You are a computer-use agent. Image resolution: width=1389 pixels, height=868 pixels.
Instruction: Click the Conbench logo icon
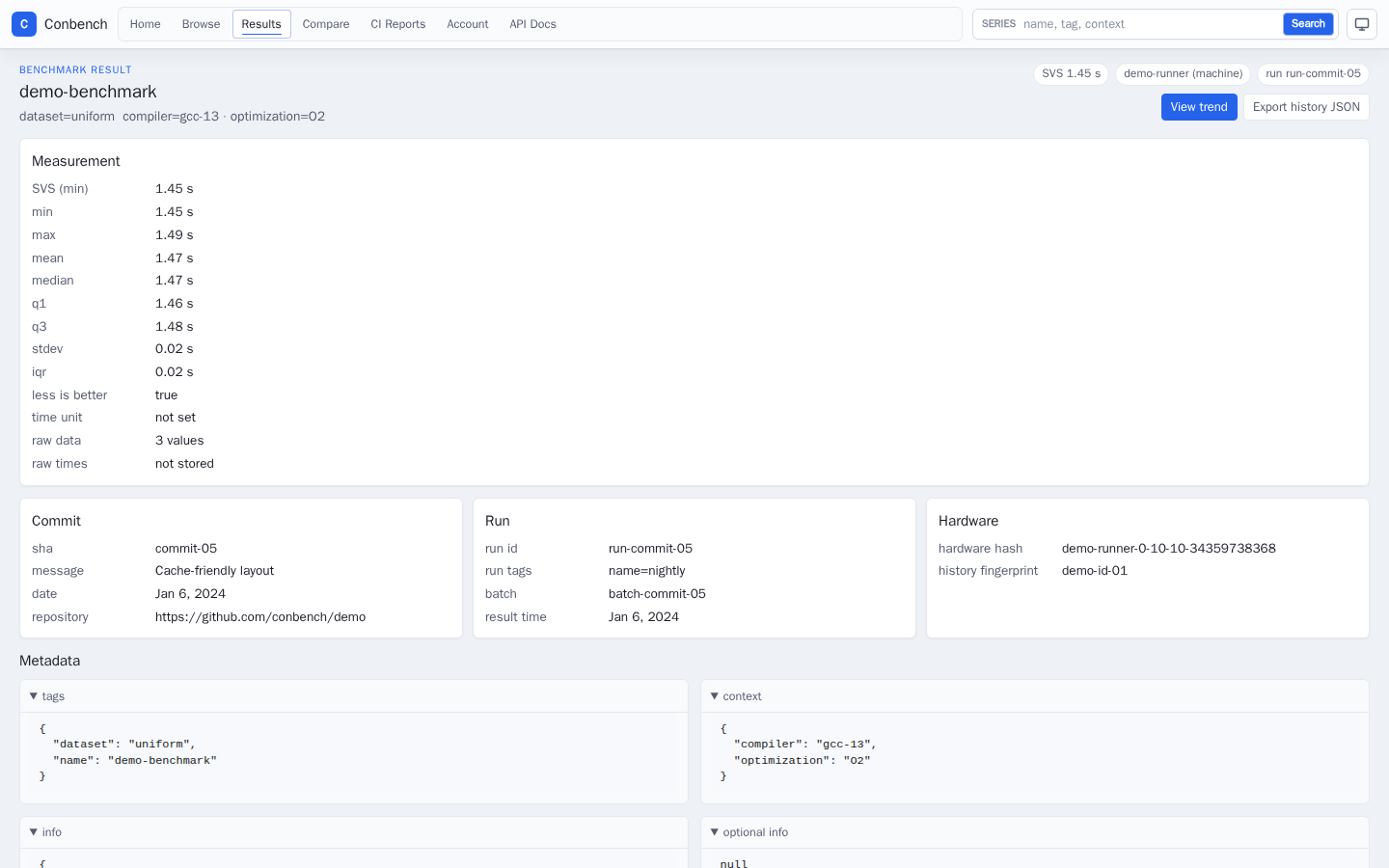coord(24,24)
